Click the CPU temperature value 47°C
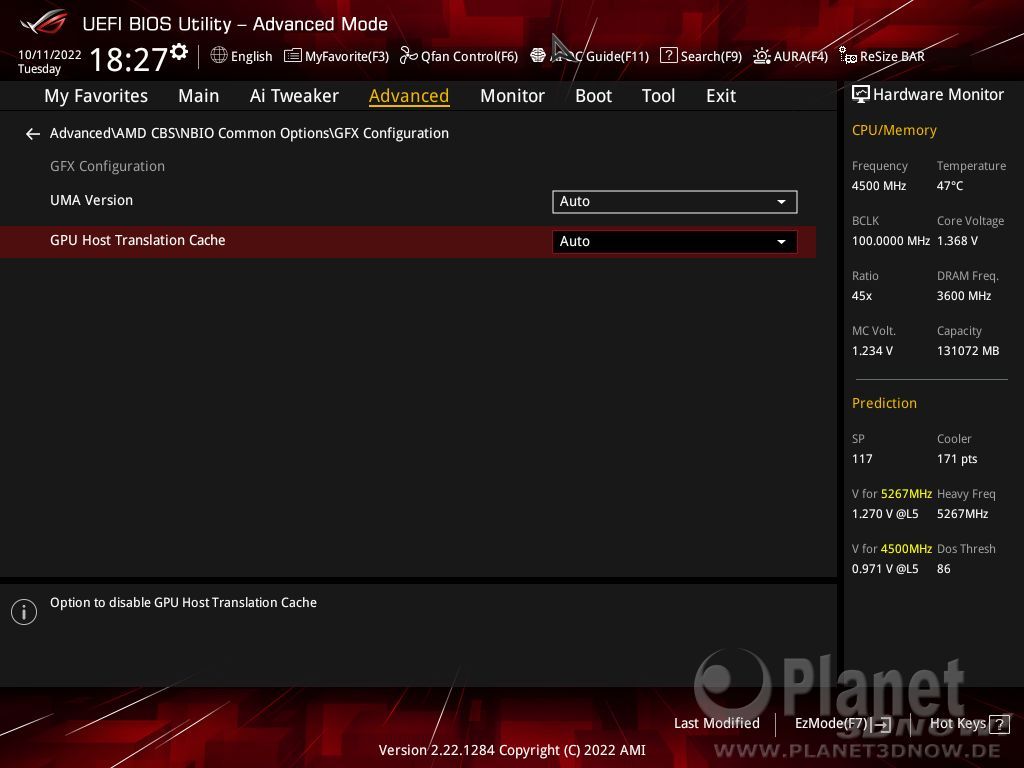Screen dimensions: 1024x768 [950, 186]
